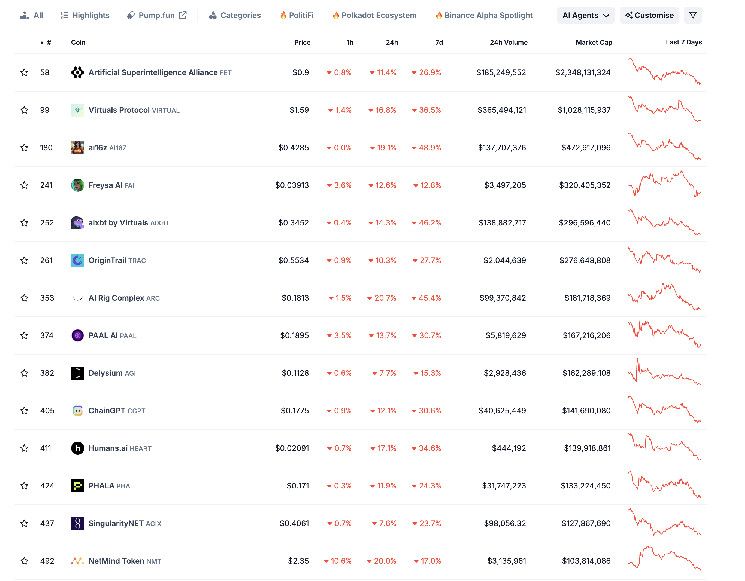Click the Artificial Superintelligence Alliance coin logo

(x=77, y=72)
